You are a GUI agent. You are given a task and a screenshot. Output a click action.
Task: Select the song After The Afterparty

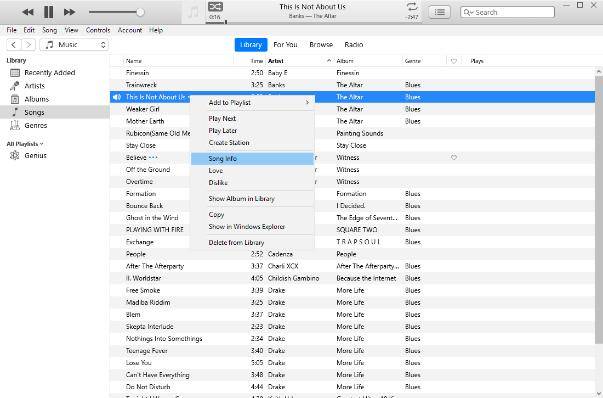352,266
